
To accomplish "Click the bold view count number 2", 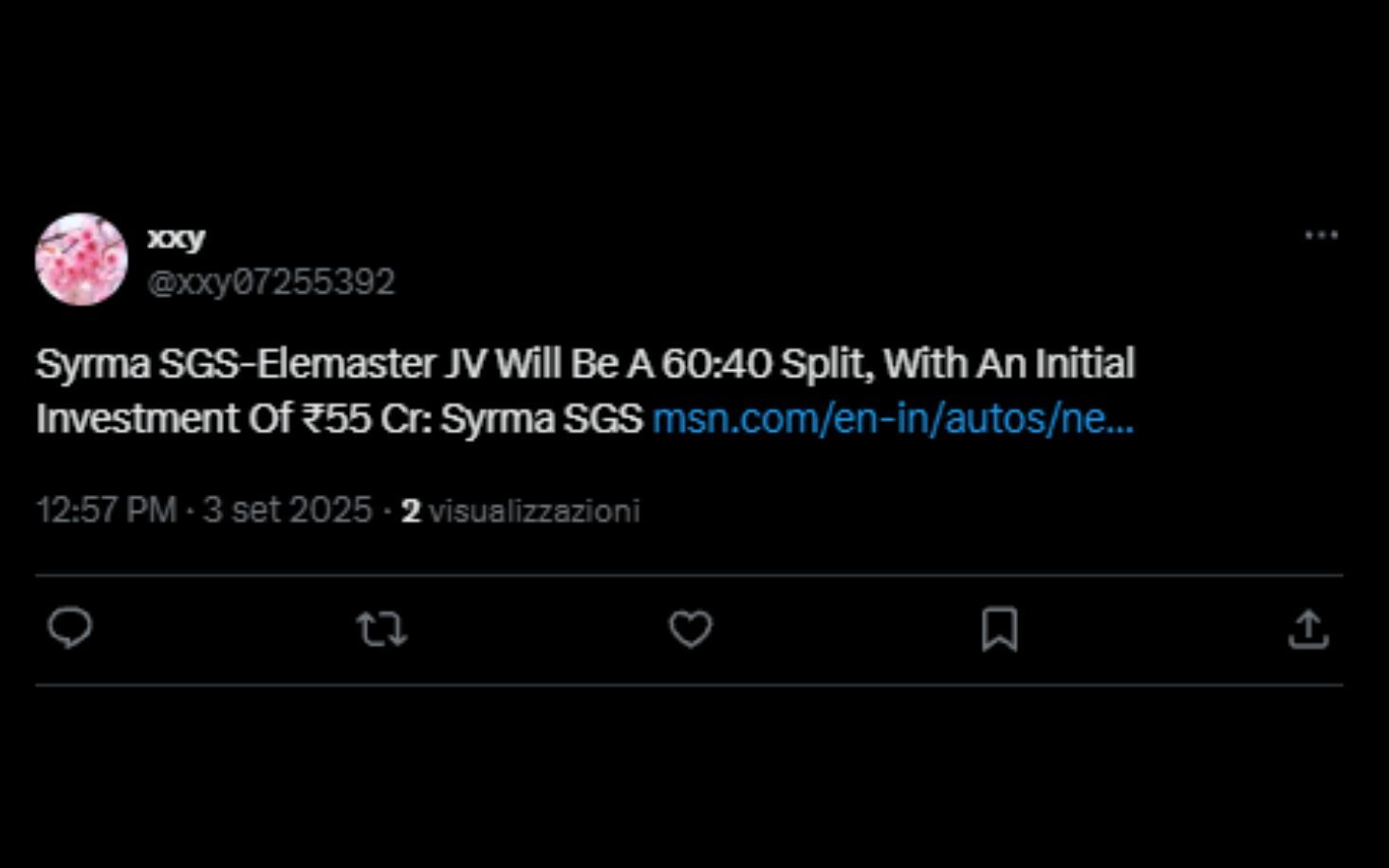I will click(x=411, y=511).
